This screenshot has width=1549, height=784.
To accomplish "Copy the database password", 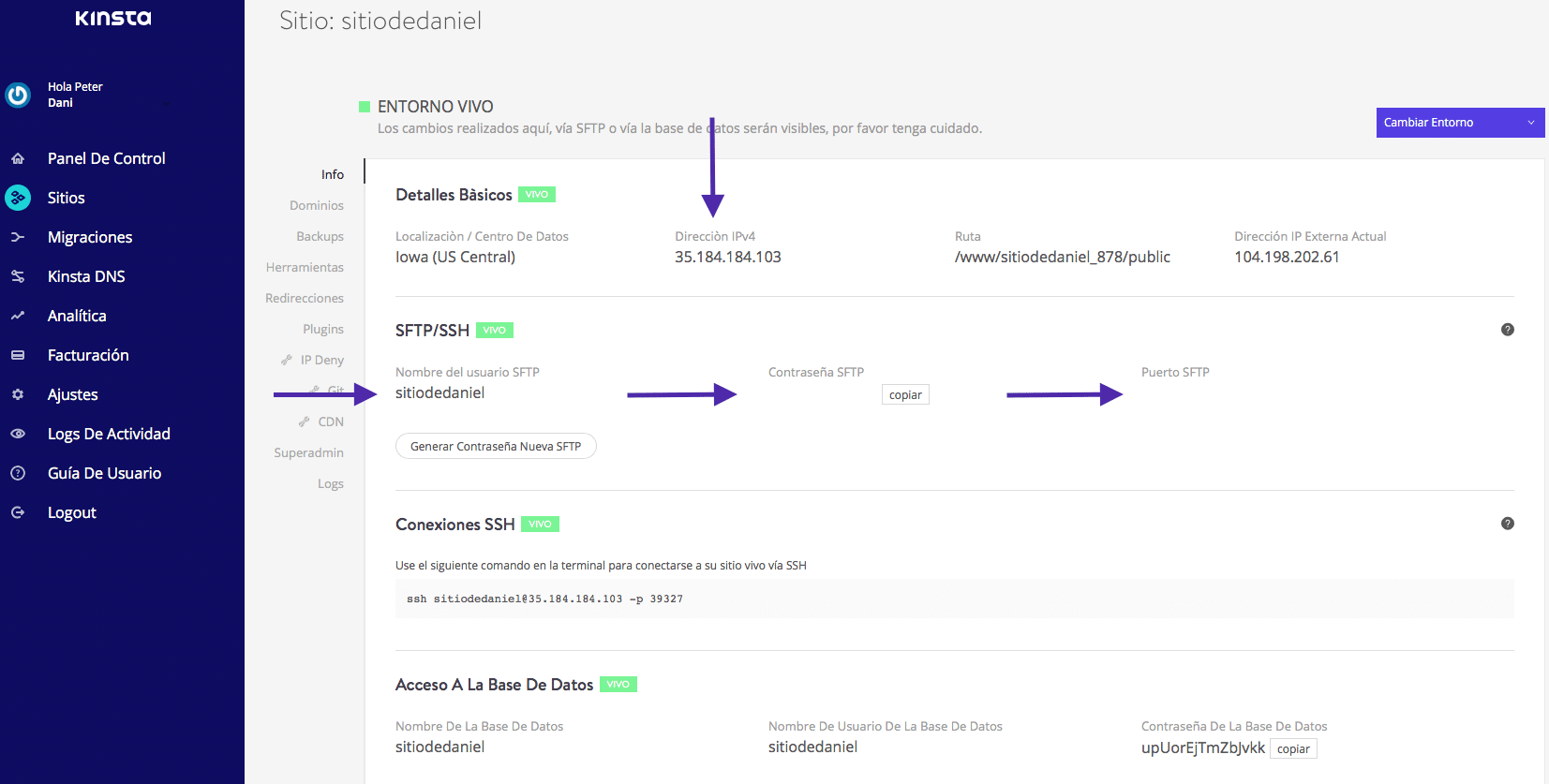I will 1293,748.
